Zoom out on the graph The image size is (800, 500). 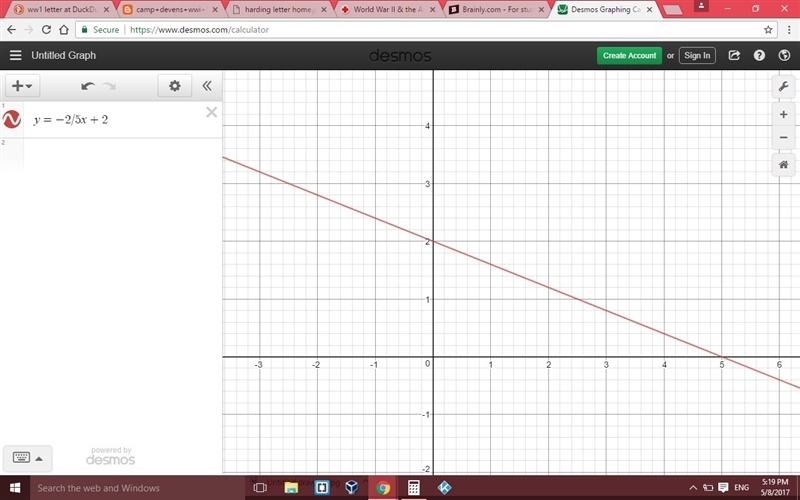pos(783,137)
